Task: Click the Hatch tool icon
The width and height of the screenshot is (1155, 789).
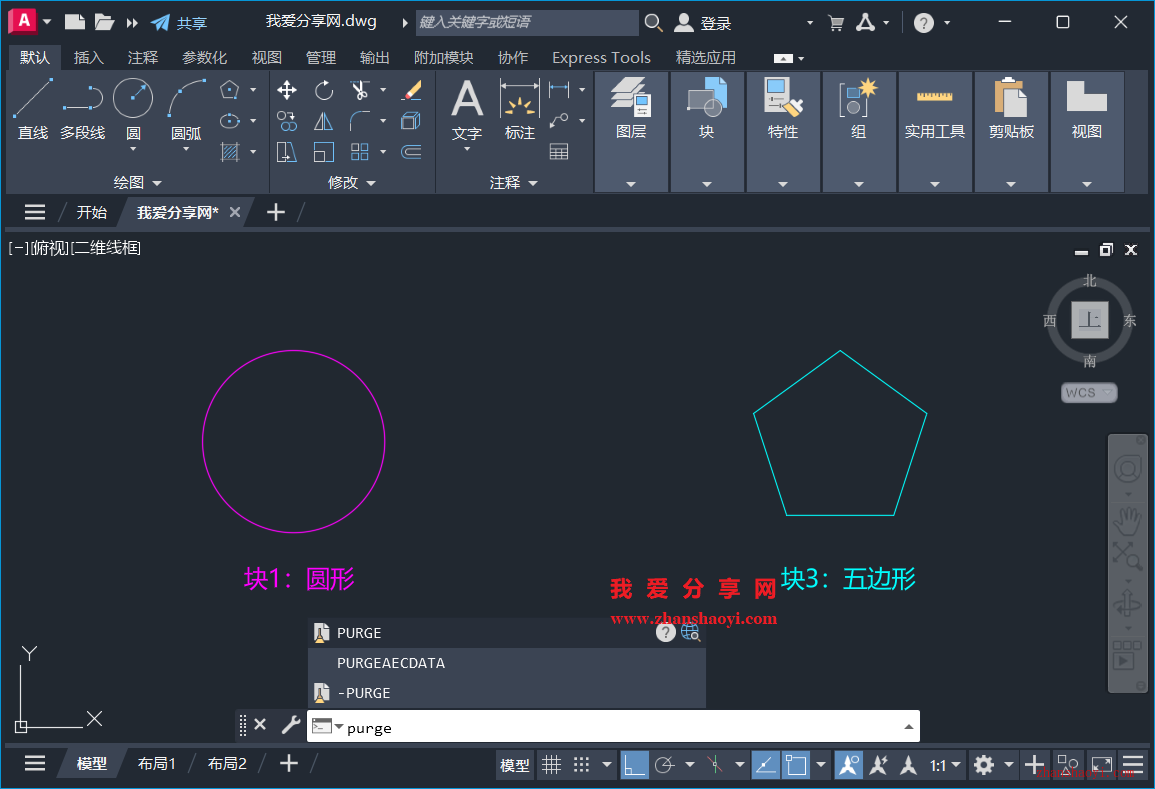Action: 230,152
